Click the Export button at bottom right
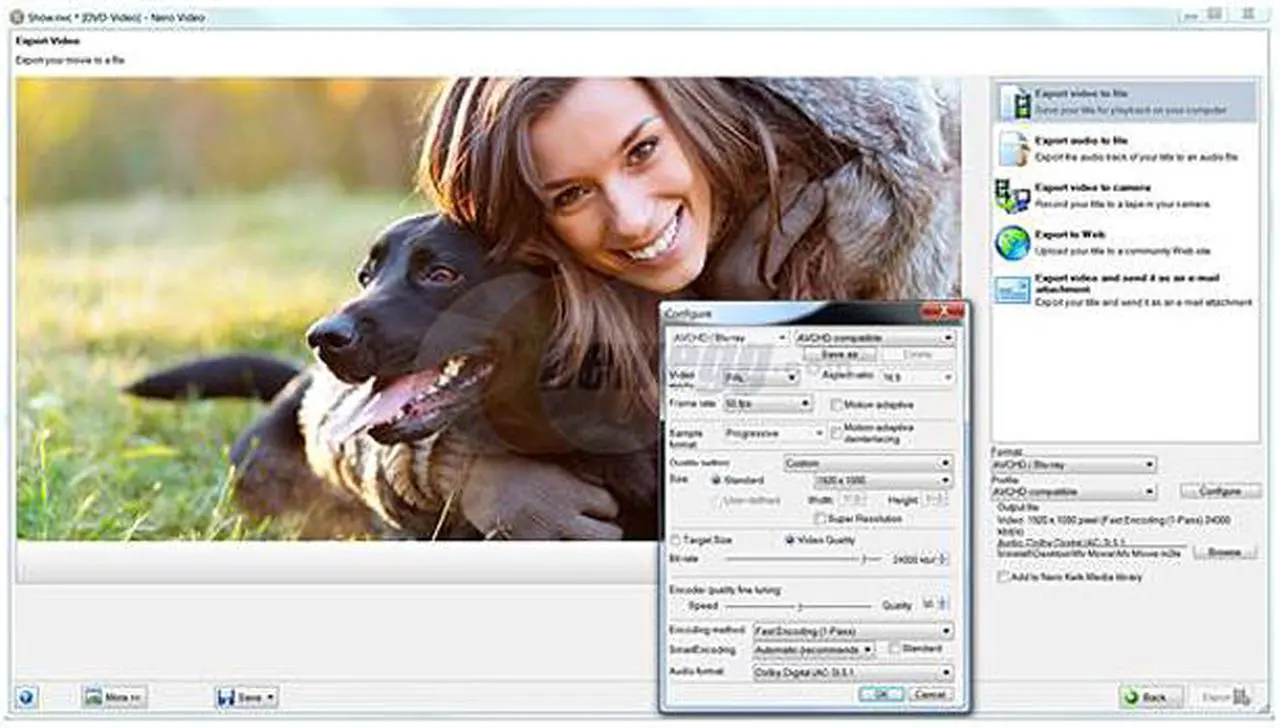This screenshot has width=1280, height=728. point(1224,697)
